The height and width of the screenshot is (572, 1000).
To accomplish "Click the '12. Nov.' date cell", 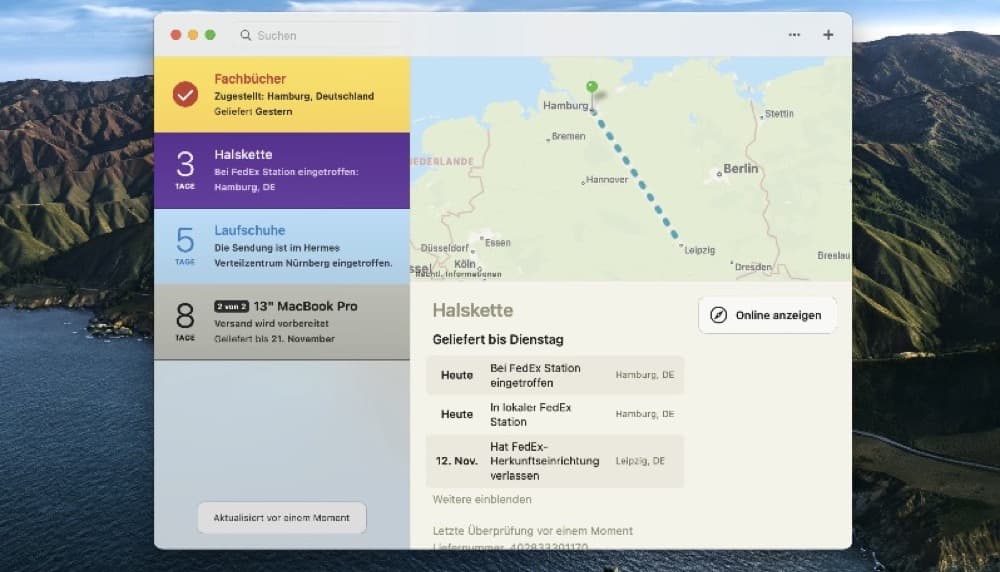I will 456,461.
